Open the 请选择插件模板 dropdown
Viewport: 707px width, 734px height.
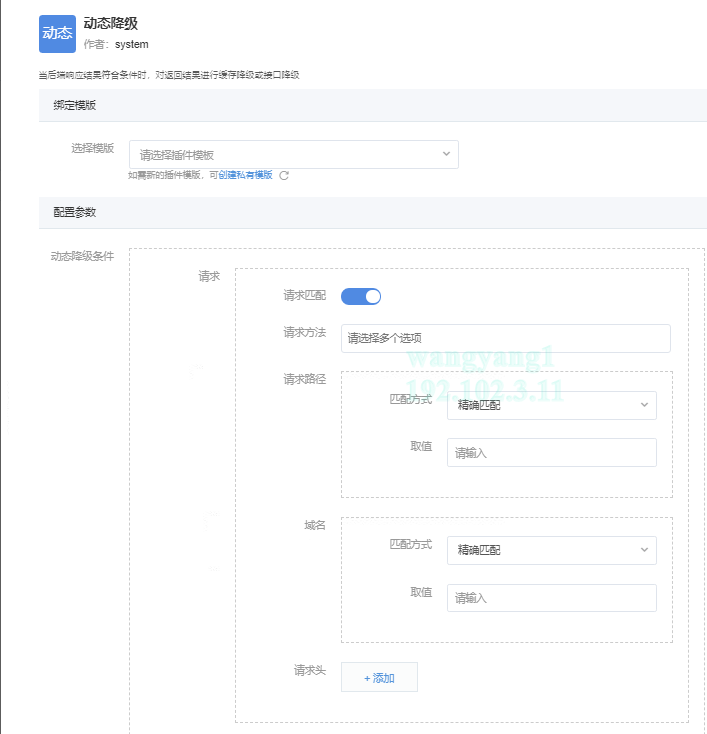click(293, 154)
